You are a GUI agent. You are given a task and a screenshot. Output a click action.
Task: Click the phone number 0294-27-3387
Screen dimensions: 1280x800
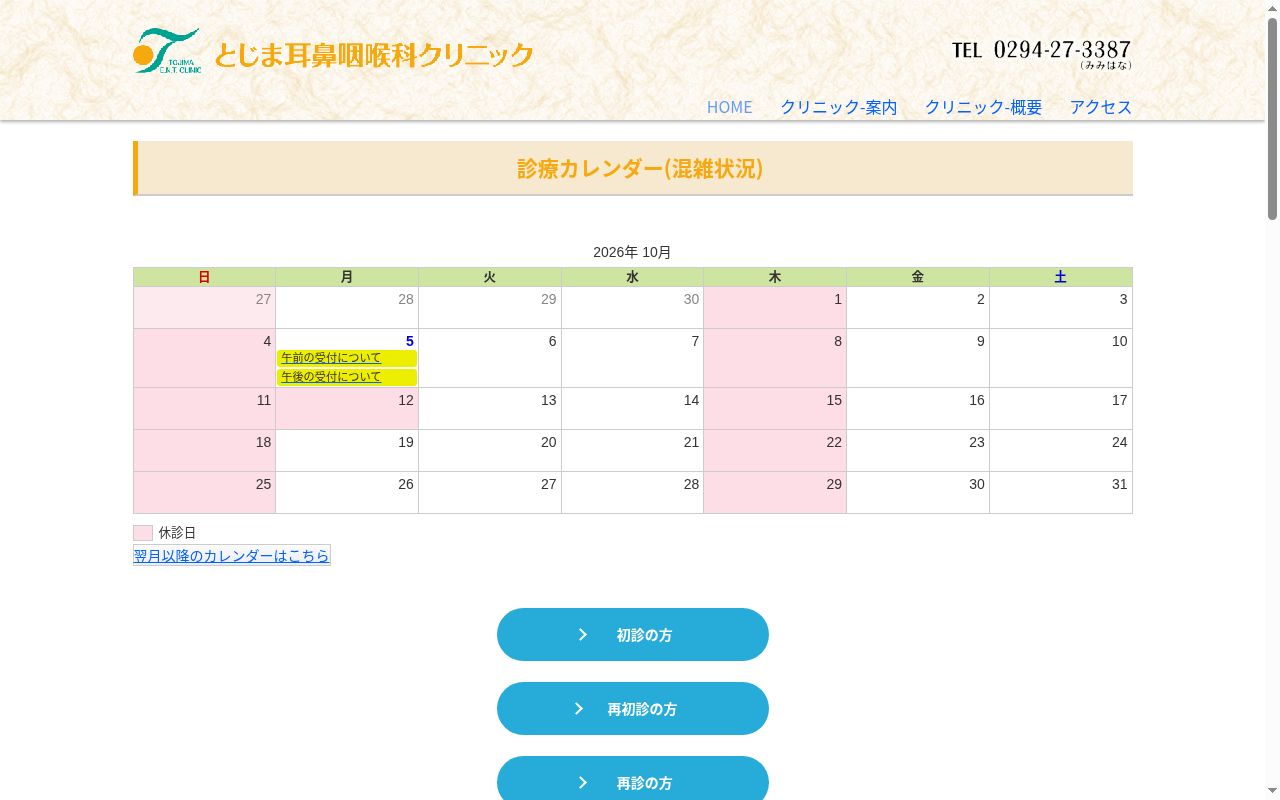click(x=1062, y=49)
